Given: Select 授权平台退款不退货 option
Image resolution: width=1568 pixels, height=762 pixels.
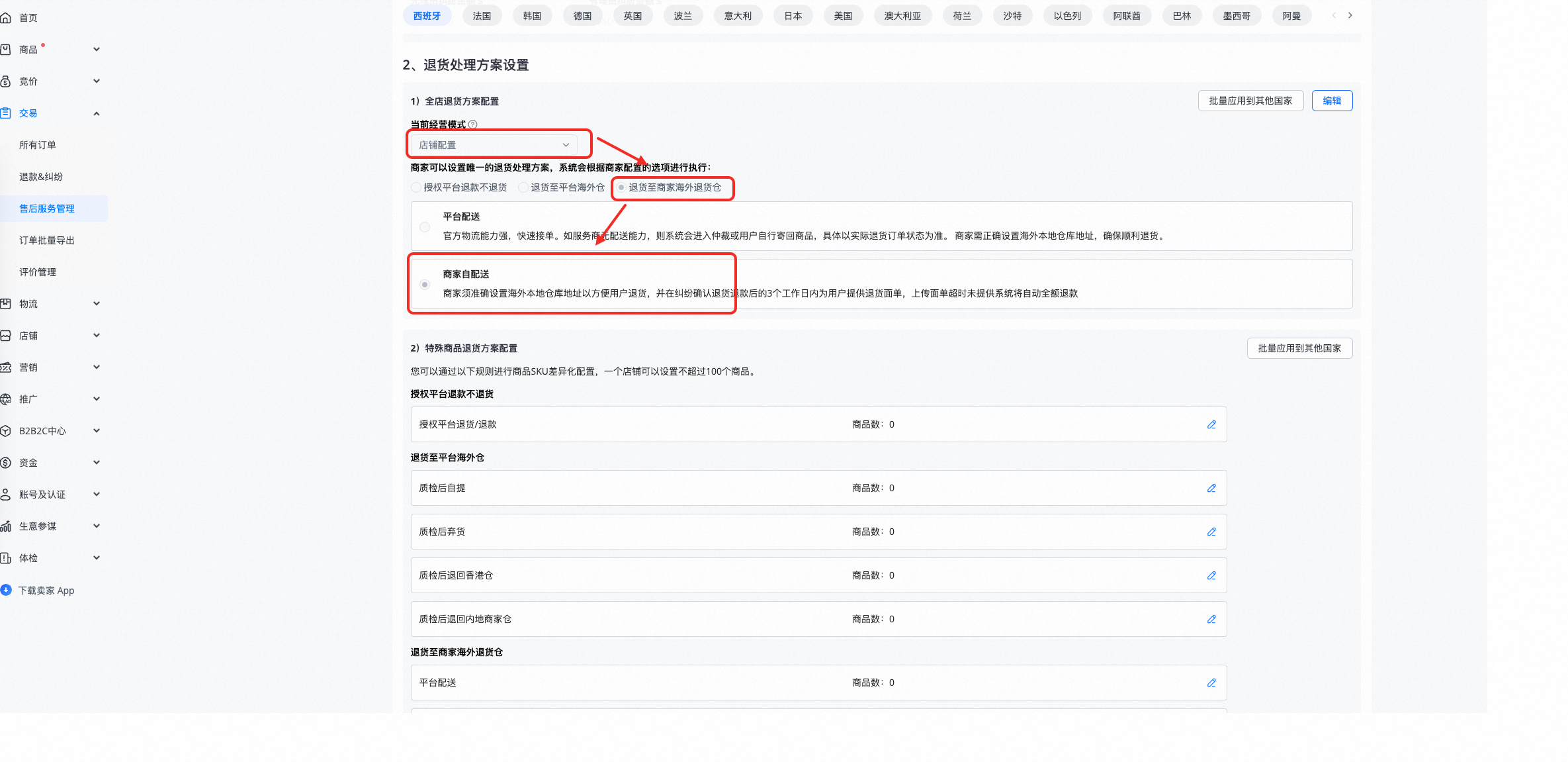Looking at the screenshot, I should (x=415, y=187).
